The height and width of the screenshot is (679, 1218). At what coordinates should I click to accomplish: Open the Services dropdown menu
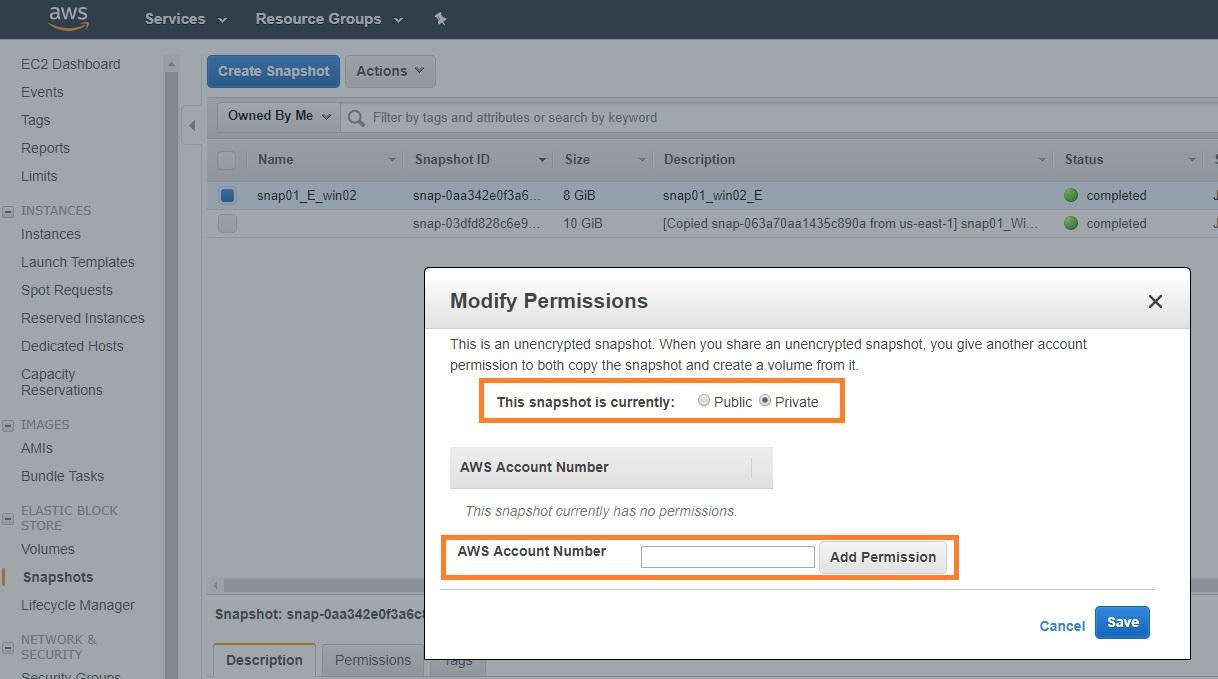[x=185, y=19]
